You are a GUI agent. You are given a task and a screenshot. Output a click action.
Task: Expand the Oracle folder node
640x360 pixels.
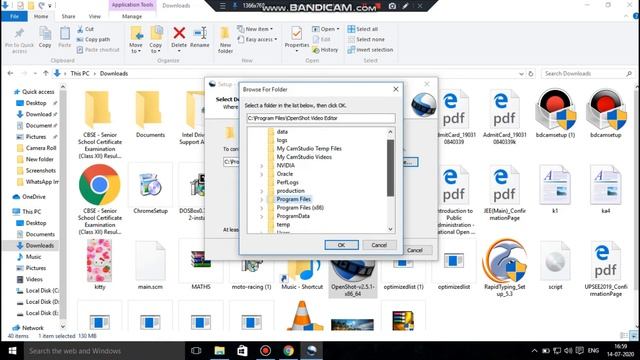tap(262, 174)
